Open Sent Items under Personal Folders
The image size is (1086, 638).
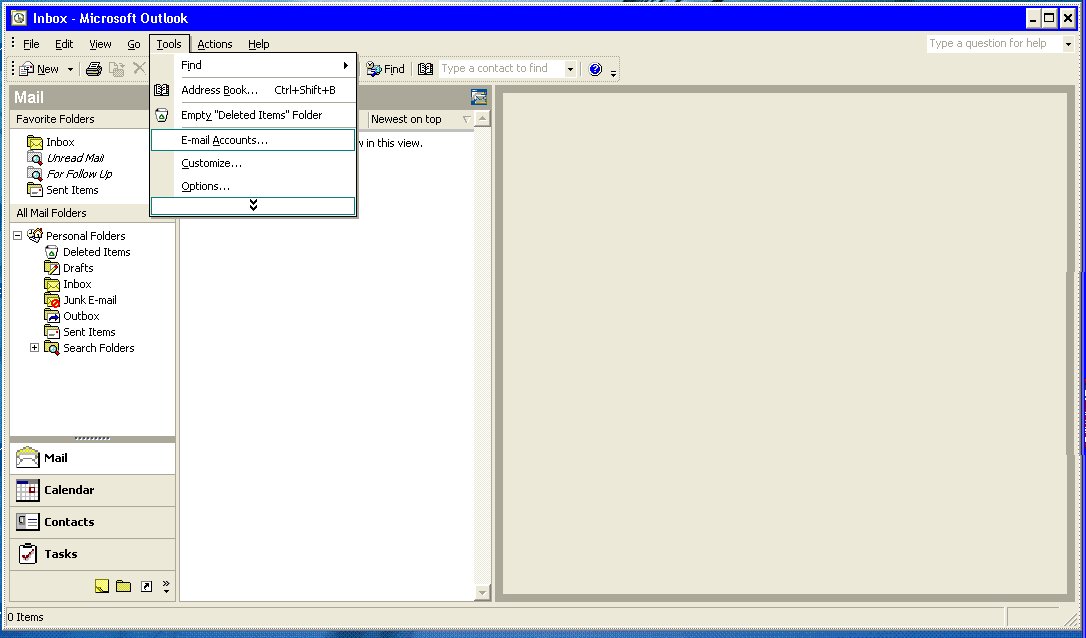point(89,332)
